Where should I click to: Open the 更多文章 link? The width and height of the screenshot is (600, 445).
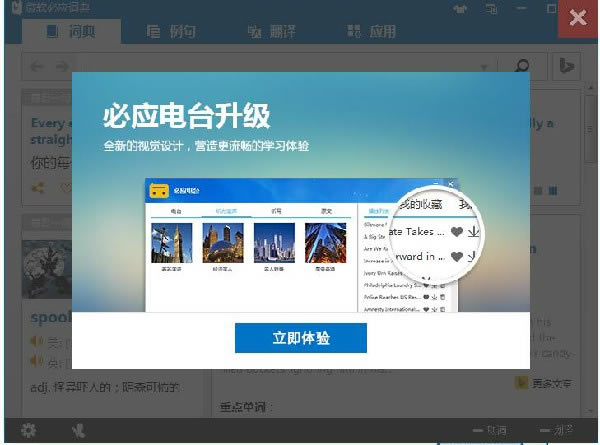coord(544,383)
